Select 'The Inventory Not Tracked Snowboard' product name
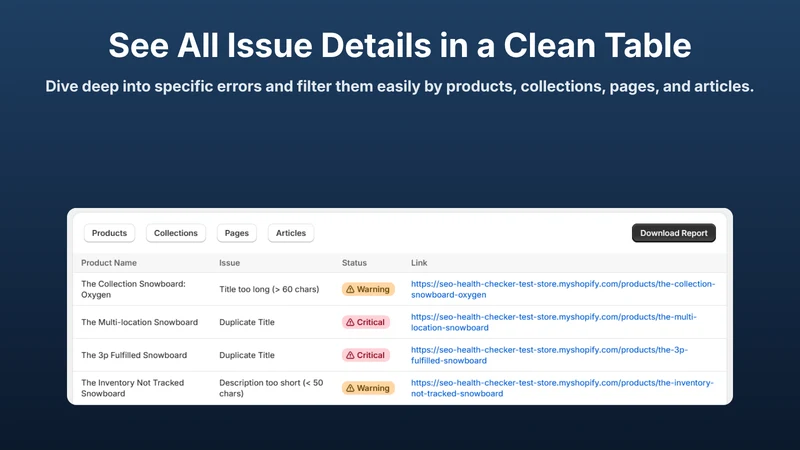800x450 pixels. pos(133,388)
